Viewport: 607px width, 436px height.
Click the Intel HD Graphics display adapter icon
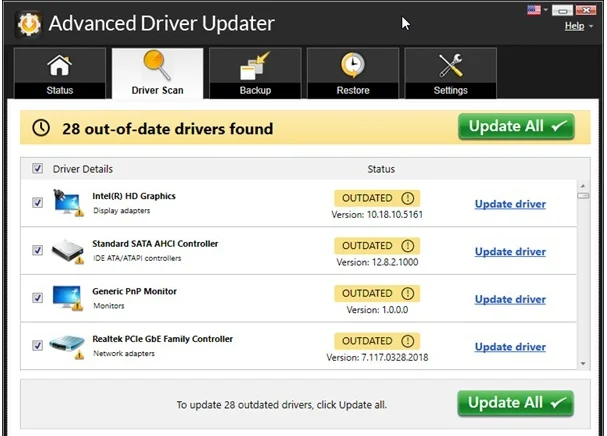pyautogui.click(x=68, y=203)
